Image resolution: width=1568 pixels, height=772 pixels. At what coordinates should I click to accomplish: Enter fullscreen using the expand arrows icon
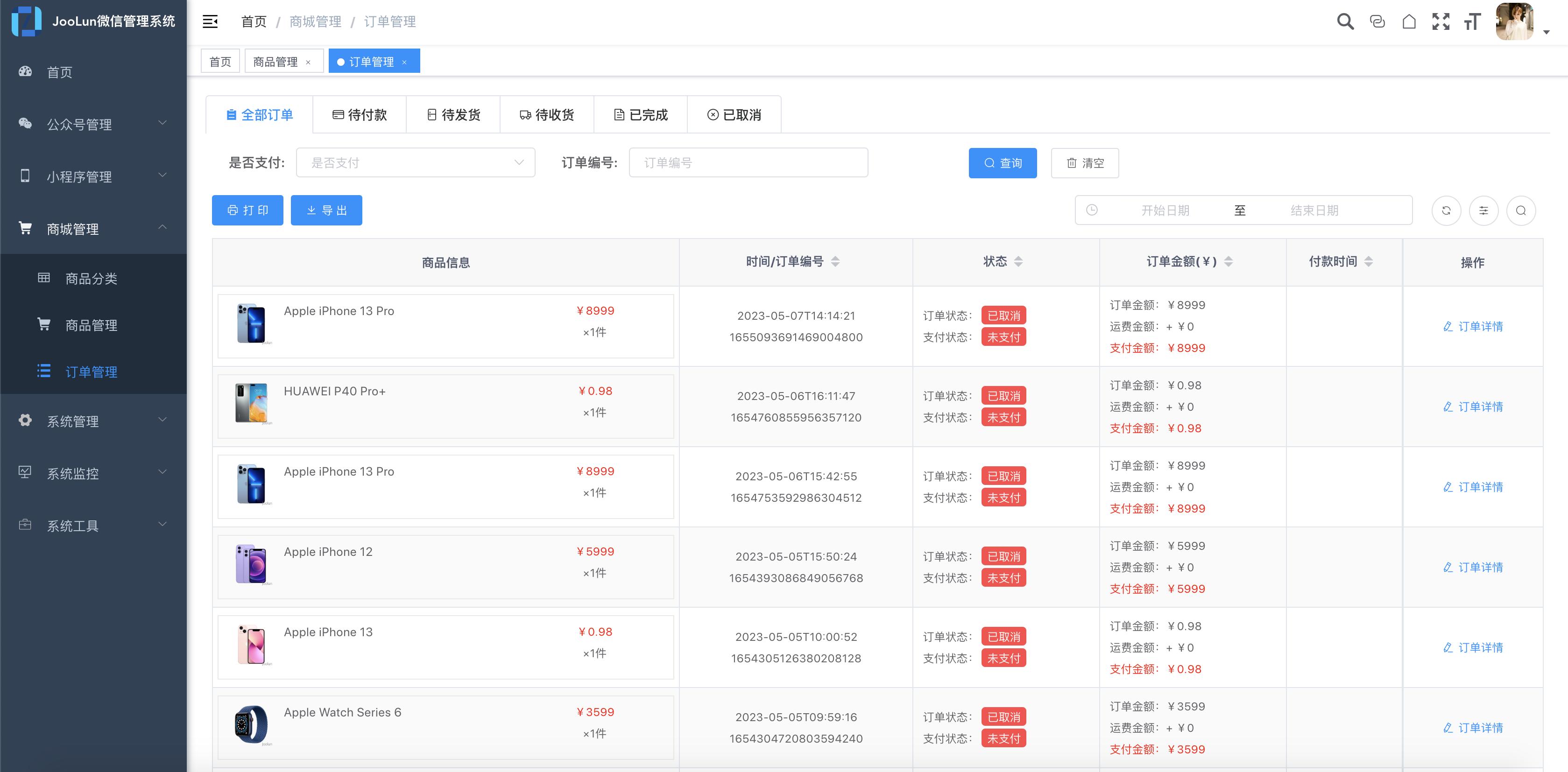tap(1441, 21)
